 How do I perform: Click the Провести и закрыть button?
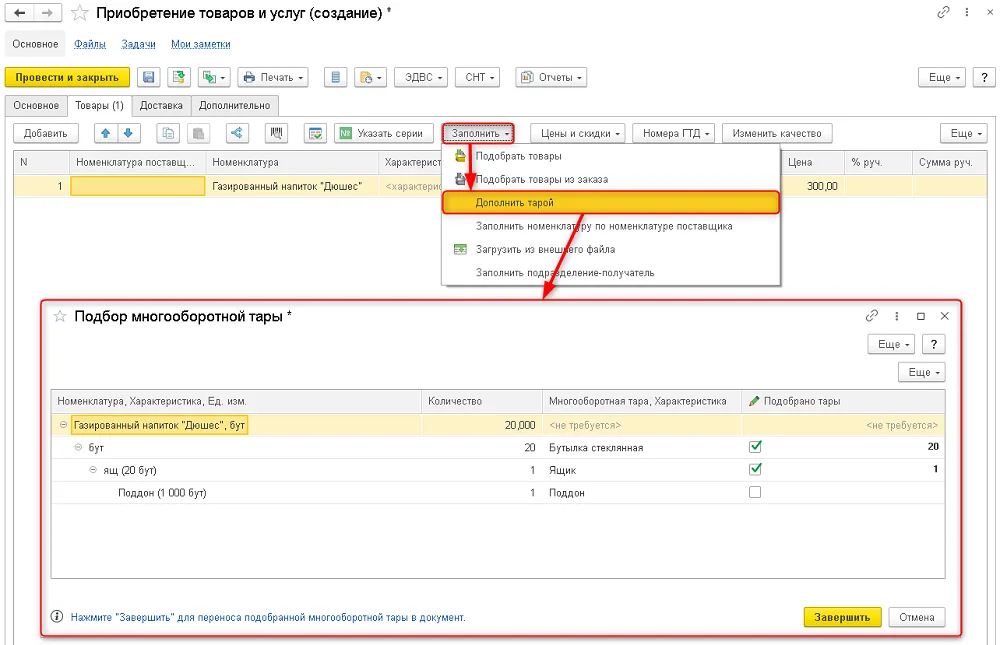tap(67, 77)
